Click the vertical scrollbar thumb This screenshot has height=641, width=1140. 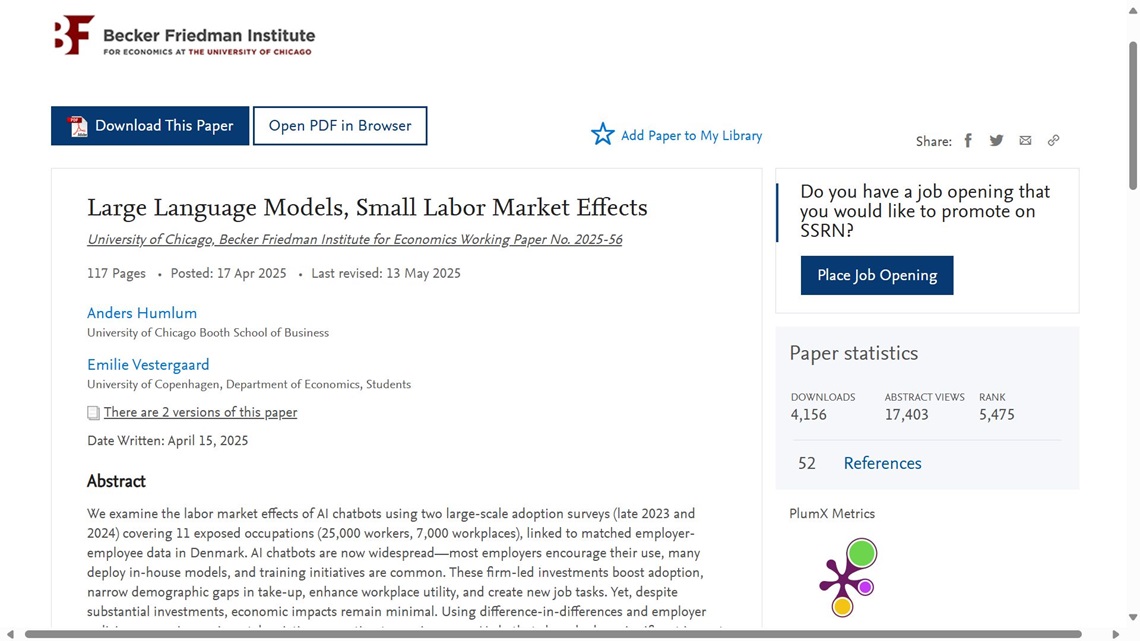pos(1133,116)
